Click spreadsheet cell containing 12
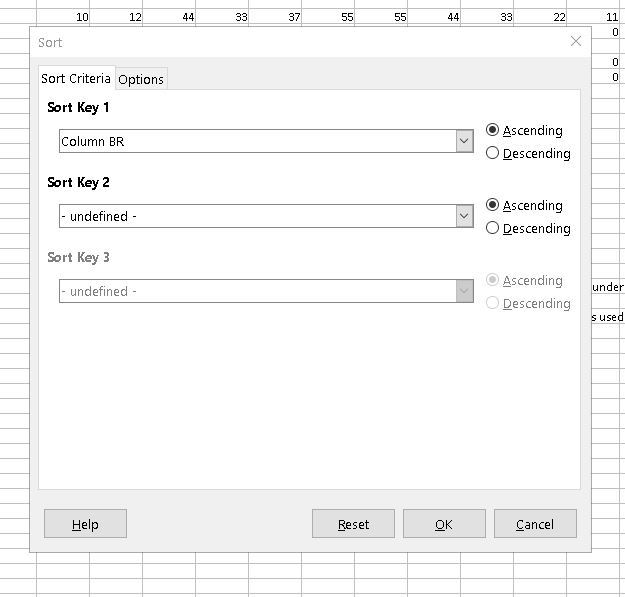The height and width of the screenshot is (597, 625). tap(116, 17)
